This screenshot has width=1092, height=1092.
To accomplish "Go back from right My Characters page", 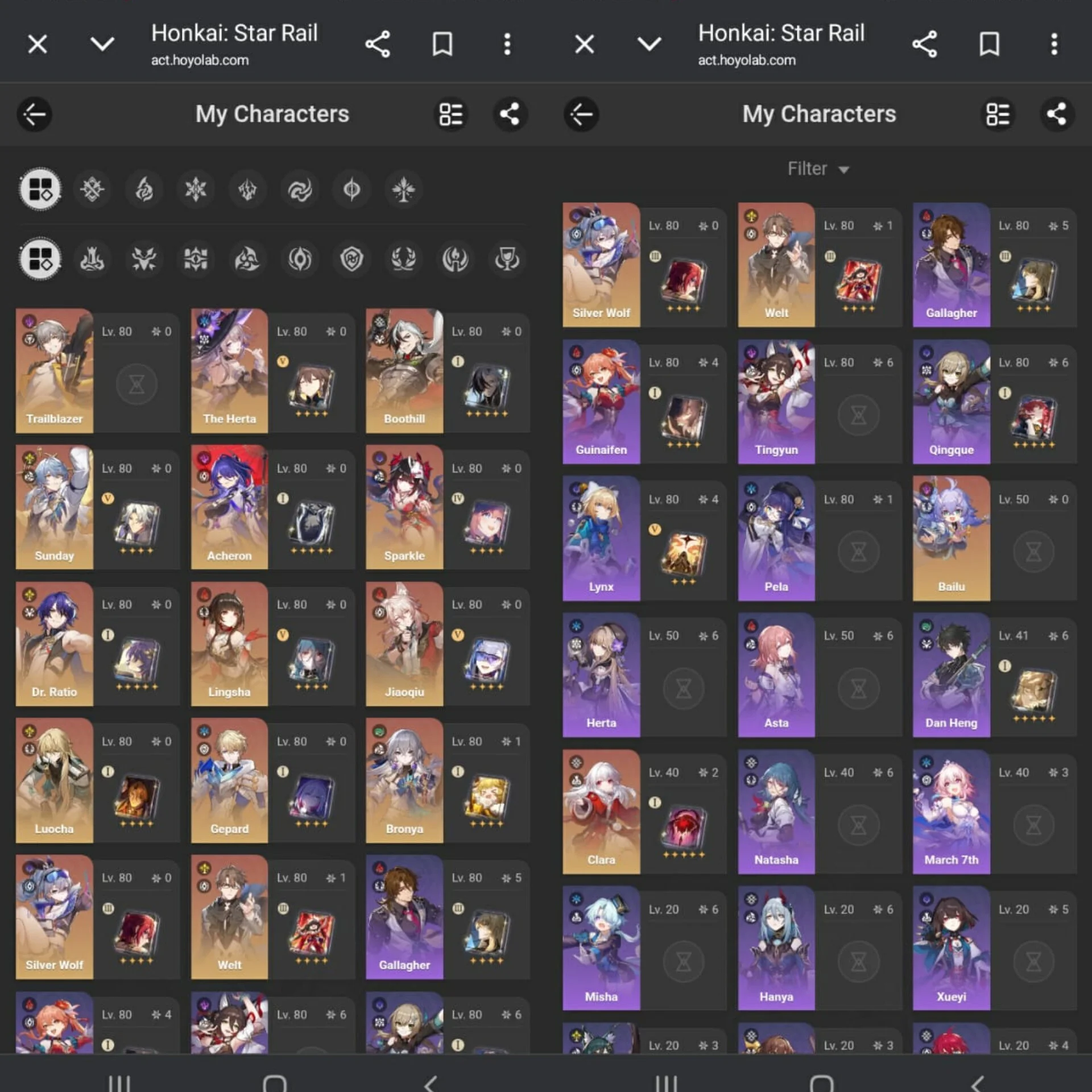I will (581, 114).
